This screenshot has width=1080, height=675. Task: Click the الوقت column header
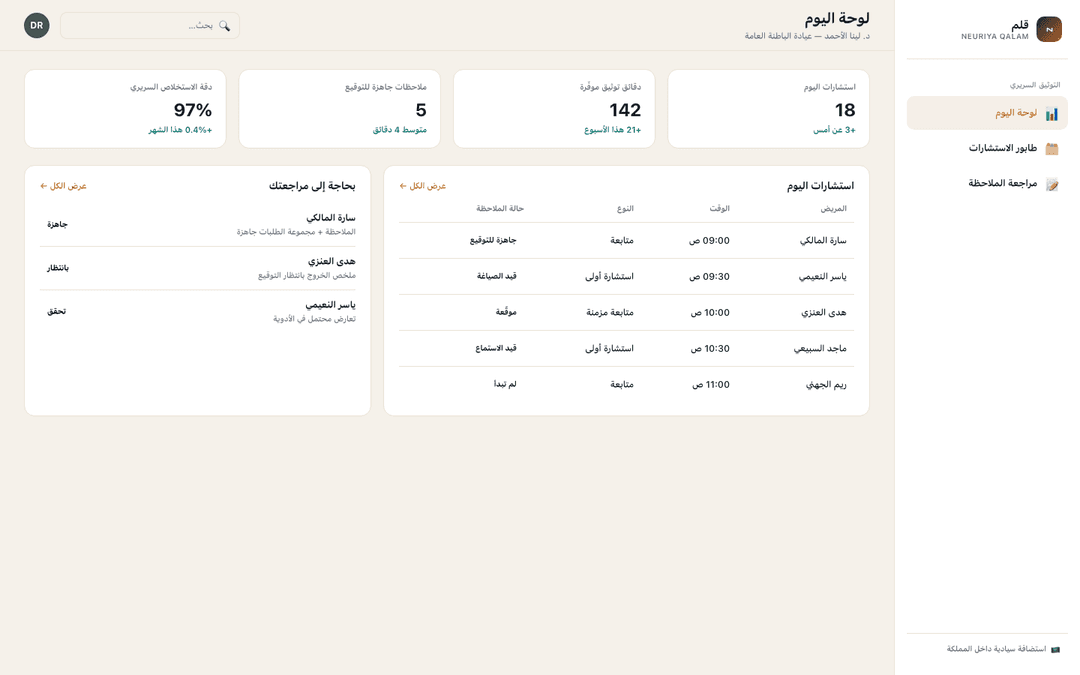(x=719, y=208)
